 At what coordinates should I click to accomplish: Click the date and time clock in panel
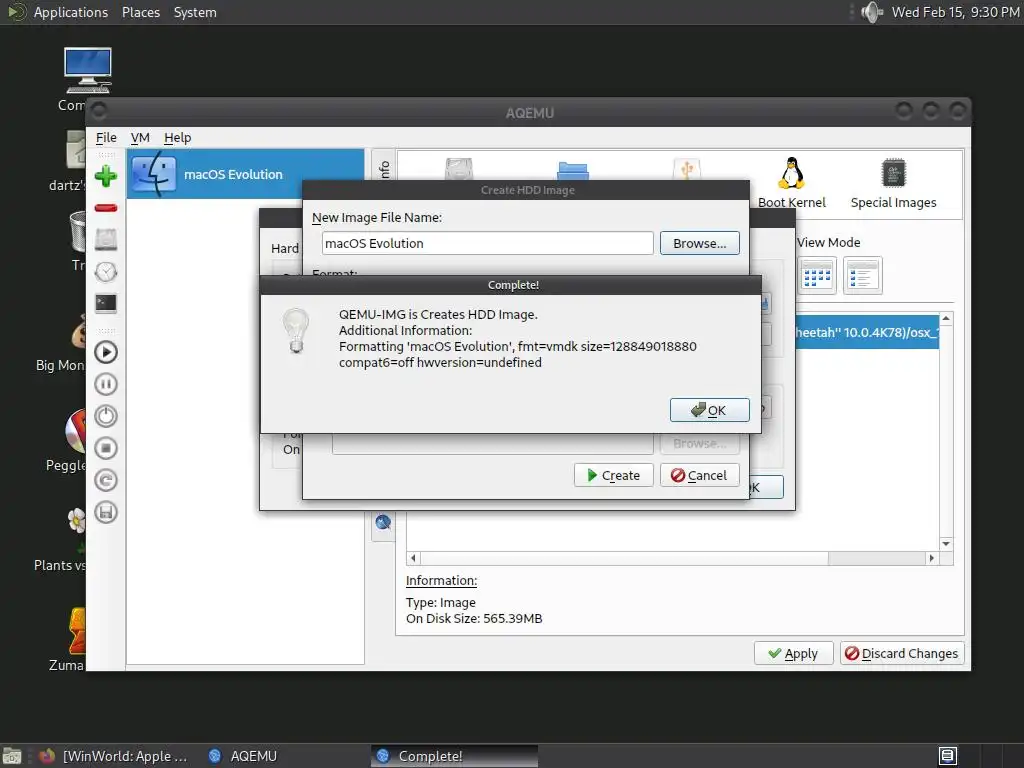click(x=955, y=12)
